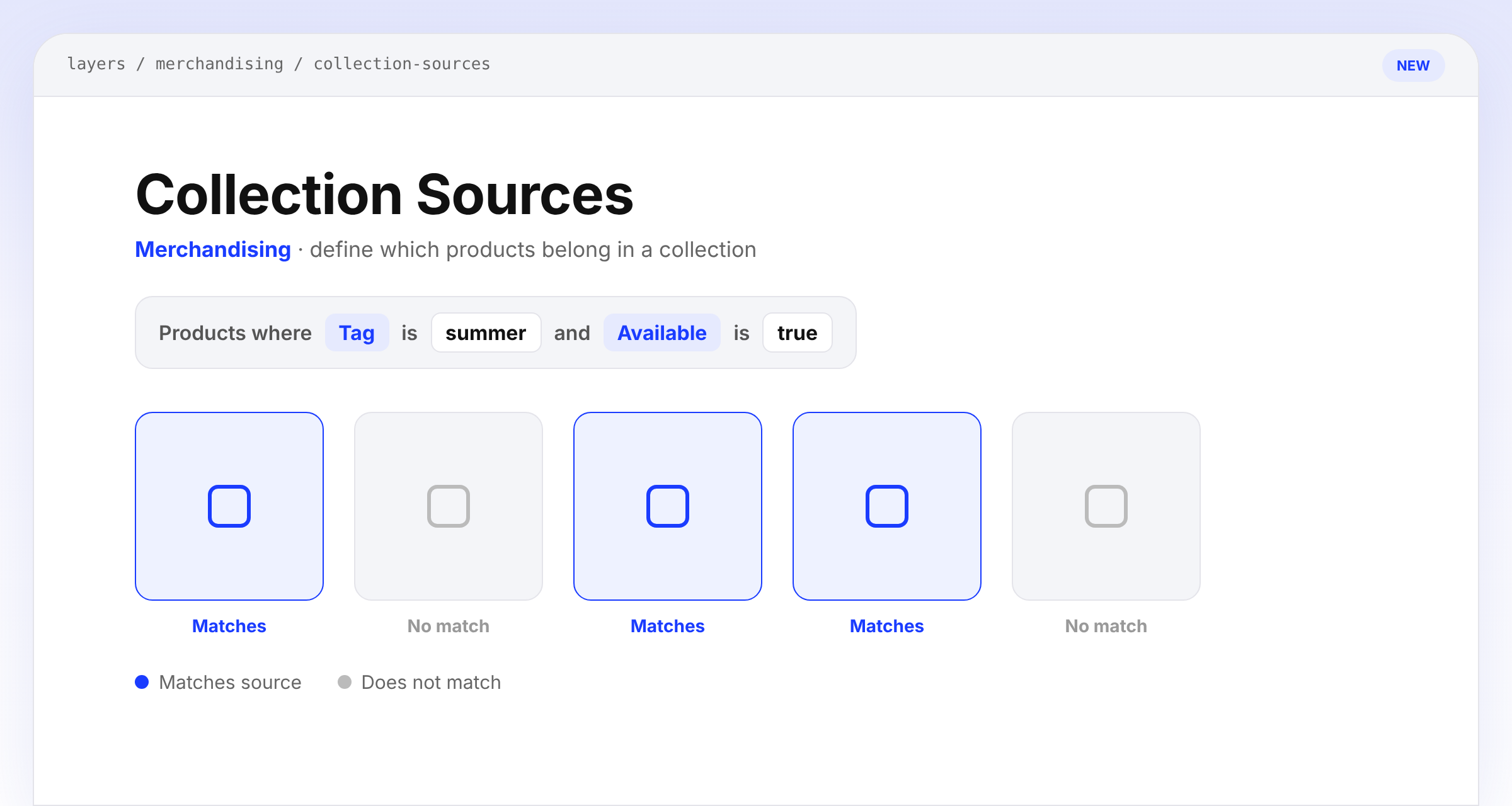Click the square icon in the middle Matches card
The width and height of the screenshot is (1512, 806).
click(x=668, y=506)
